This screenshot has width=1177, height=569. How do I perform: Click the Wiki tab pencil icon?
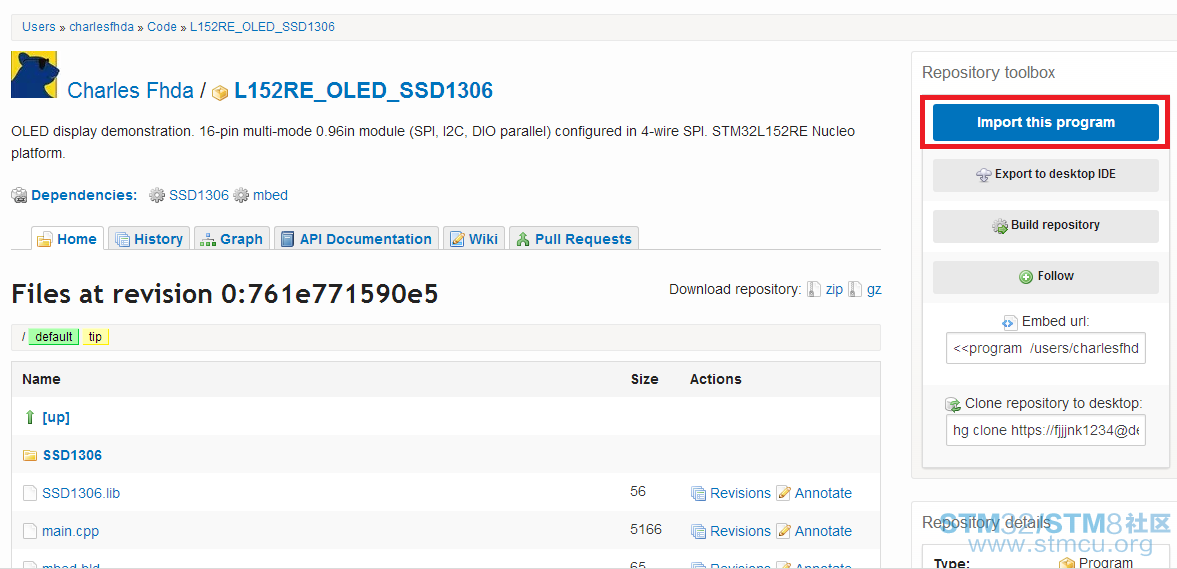tap(457, 239)
